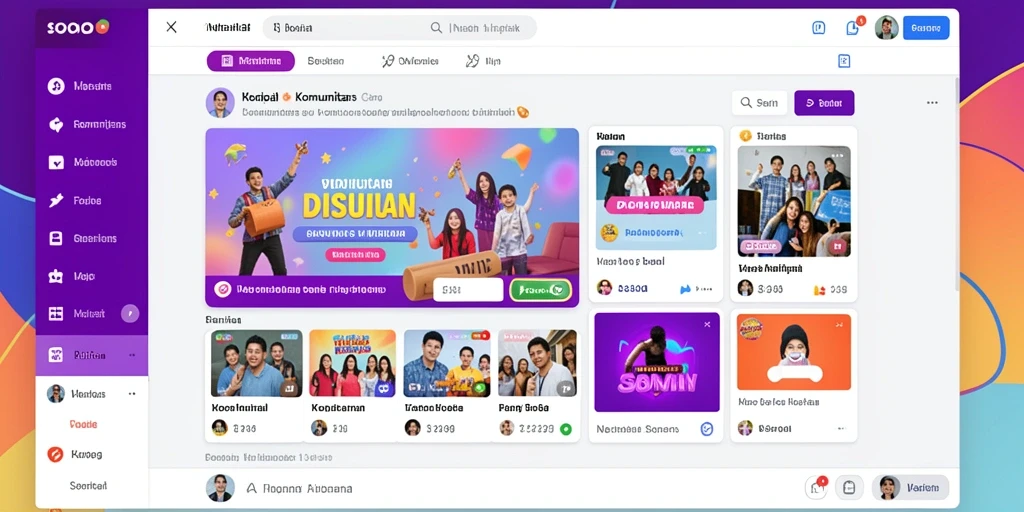The image size is (1024, 512).
Task: Click the crown icon in the sidebar
Action: [56, 276]
